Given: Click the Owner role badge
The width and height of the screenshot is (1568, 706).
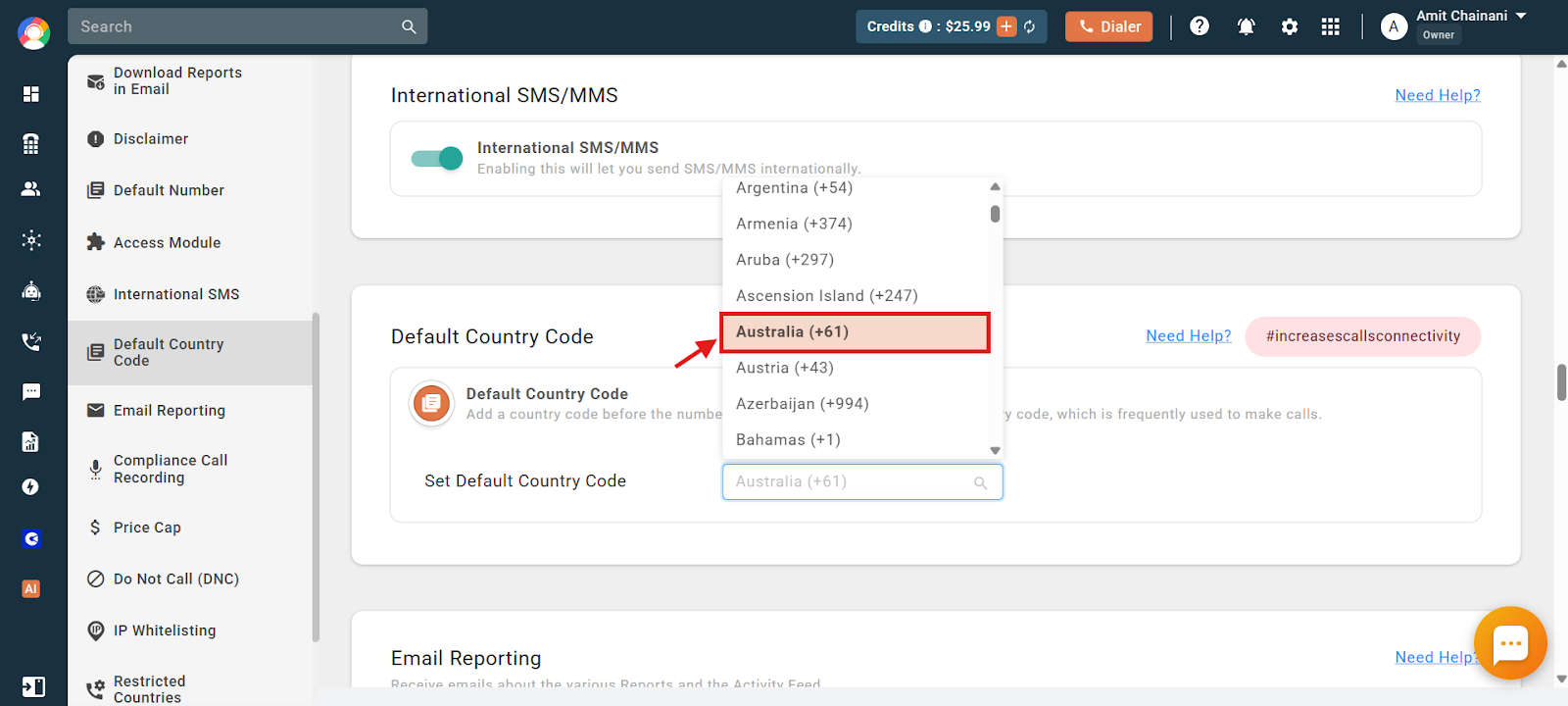Looking at the screenshot, I should tap(1439, 35).
